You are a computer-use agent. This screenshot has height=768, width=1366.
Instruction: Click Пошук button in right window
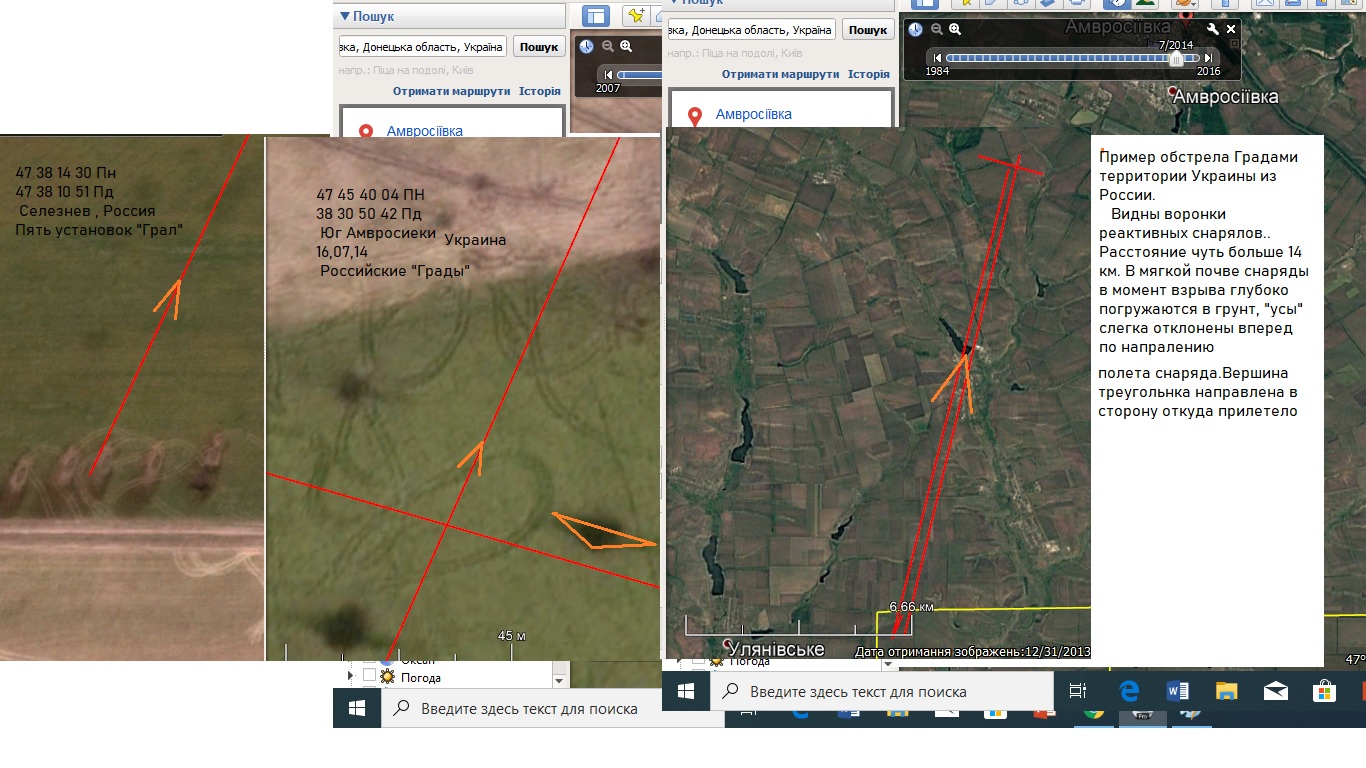tap(868, 30)
